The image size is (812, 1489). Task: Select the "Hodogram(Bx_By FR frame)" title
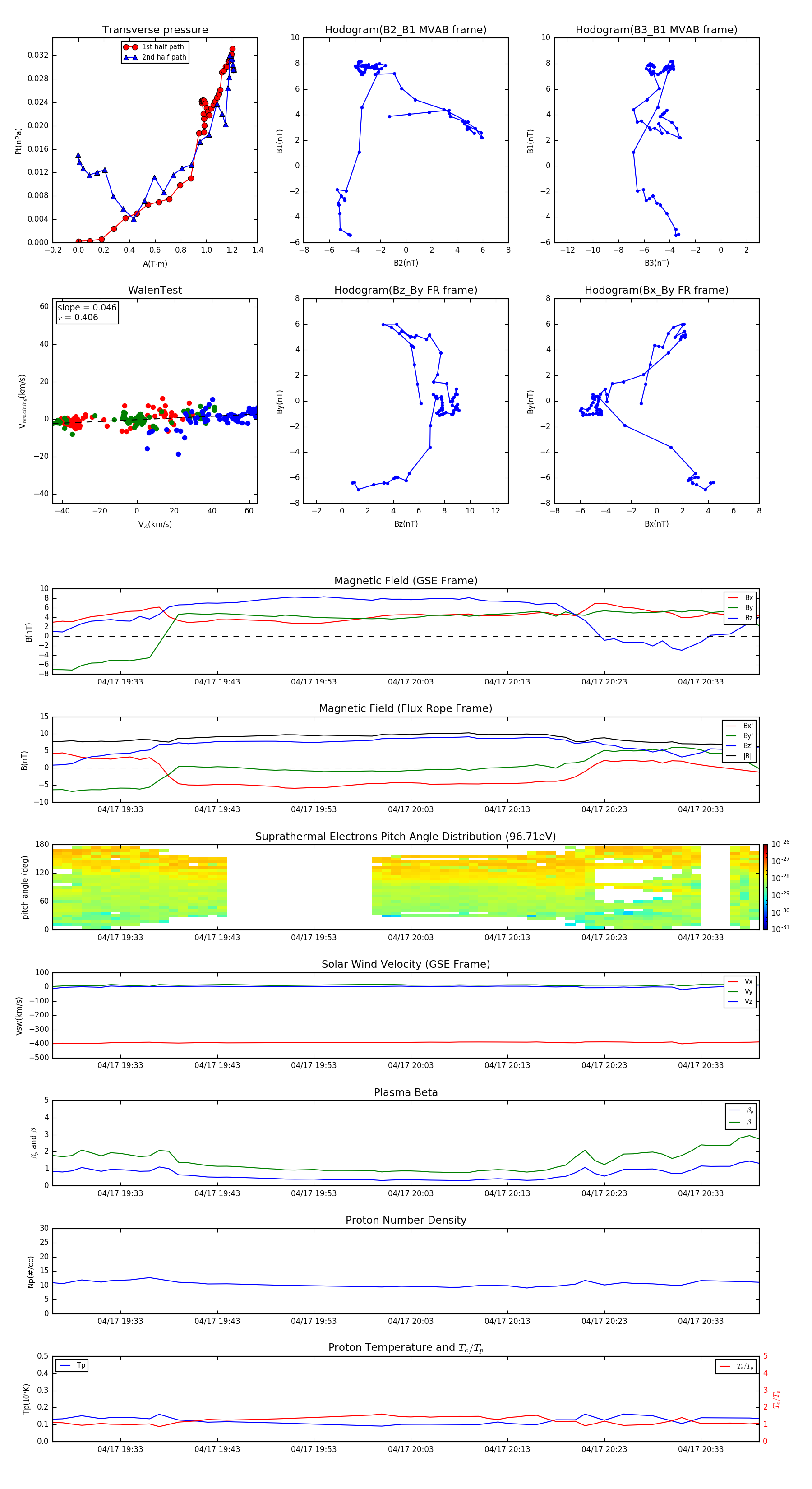click(656, 290)
